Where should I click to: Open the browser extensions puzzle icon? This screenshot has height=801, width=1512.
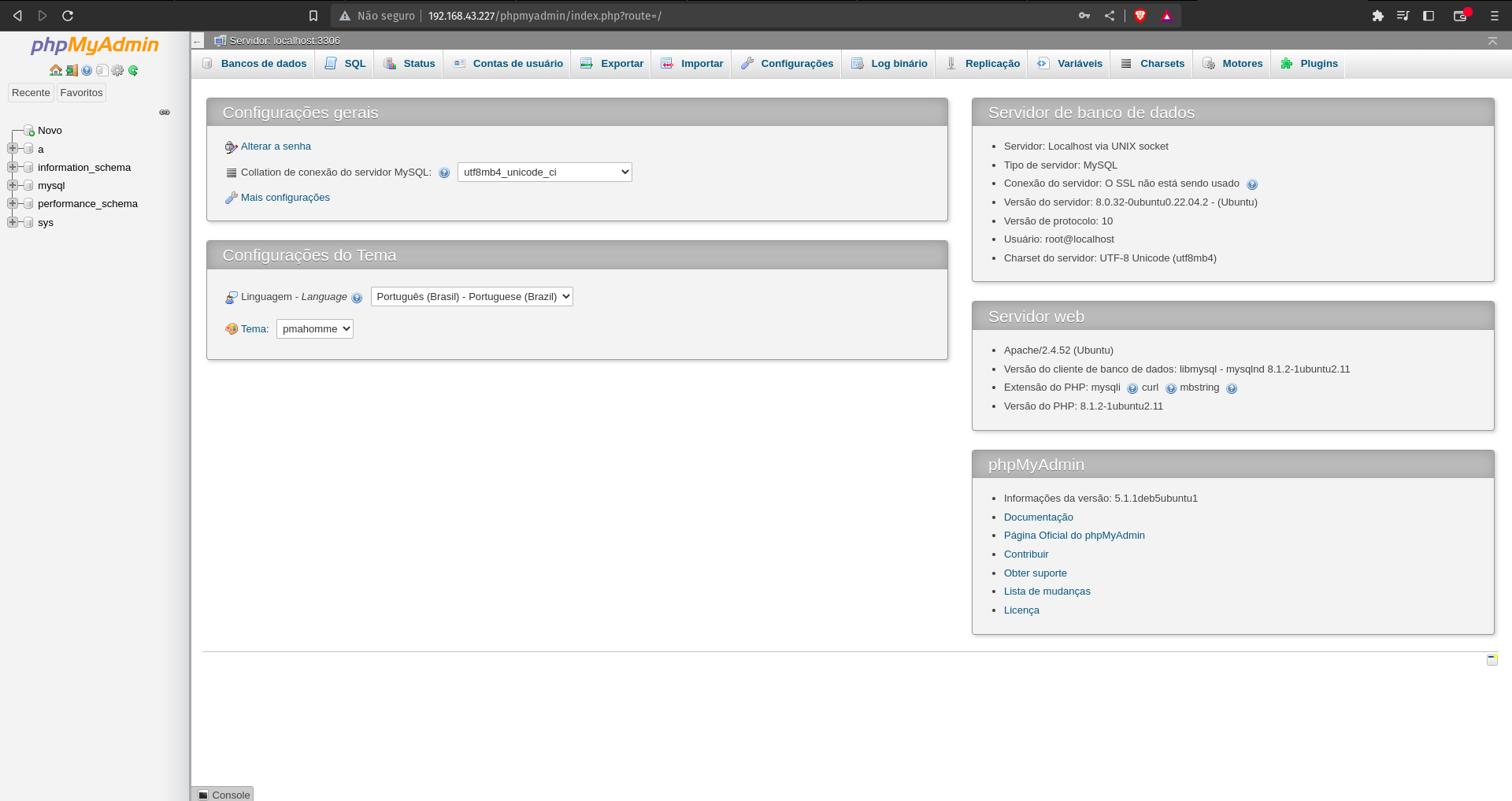coord(1377,15)
